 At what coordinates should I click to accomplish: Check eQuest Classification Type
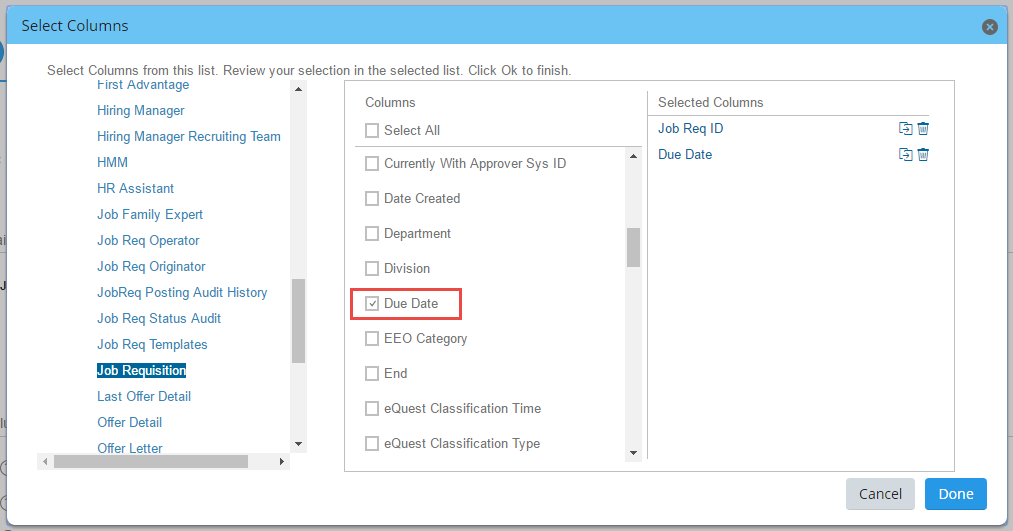pos(372,443)
